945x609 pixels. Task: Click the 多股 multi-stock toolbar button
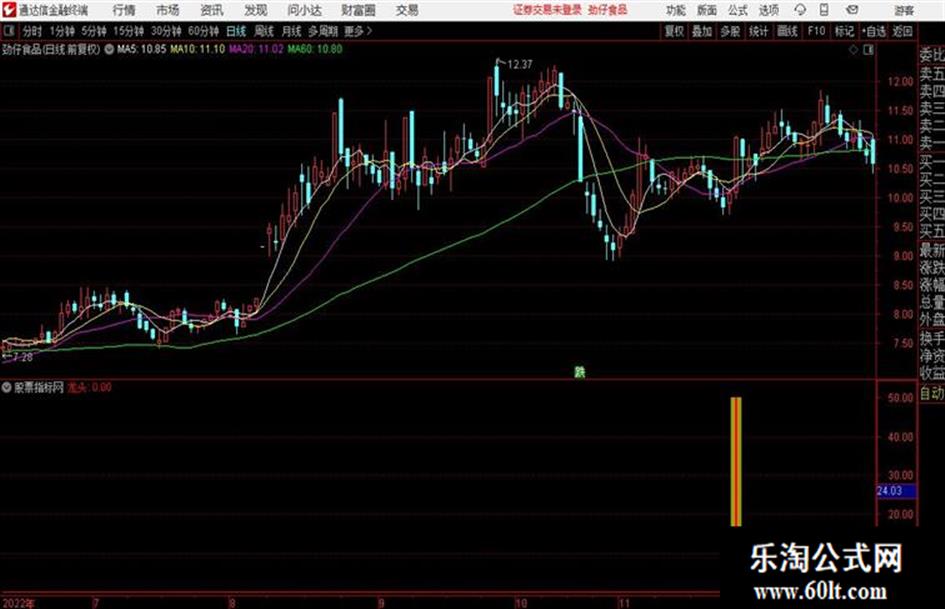[730, 31]
